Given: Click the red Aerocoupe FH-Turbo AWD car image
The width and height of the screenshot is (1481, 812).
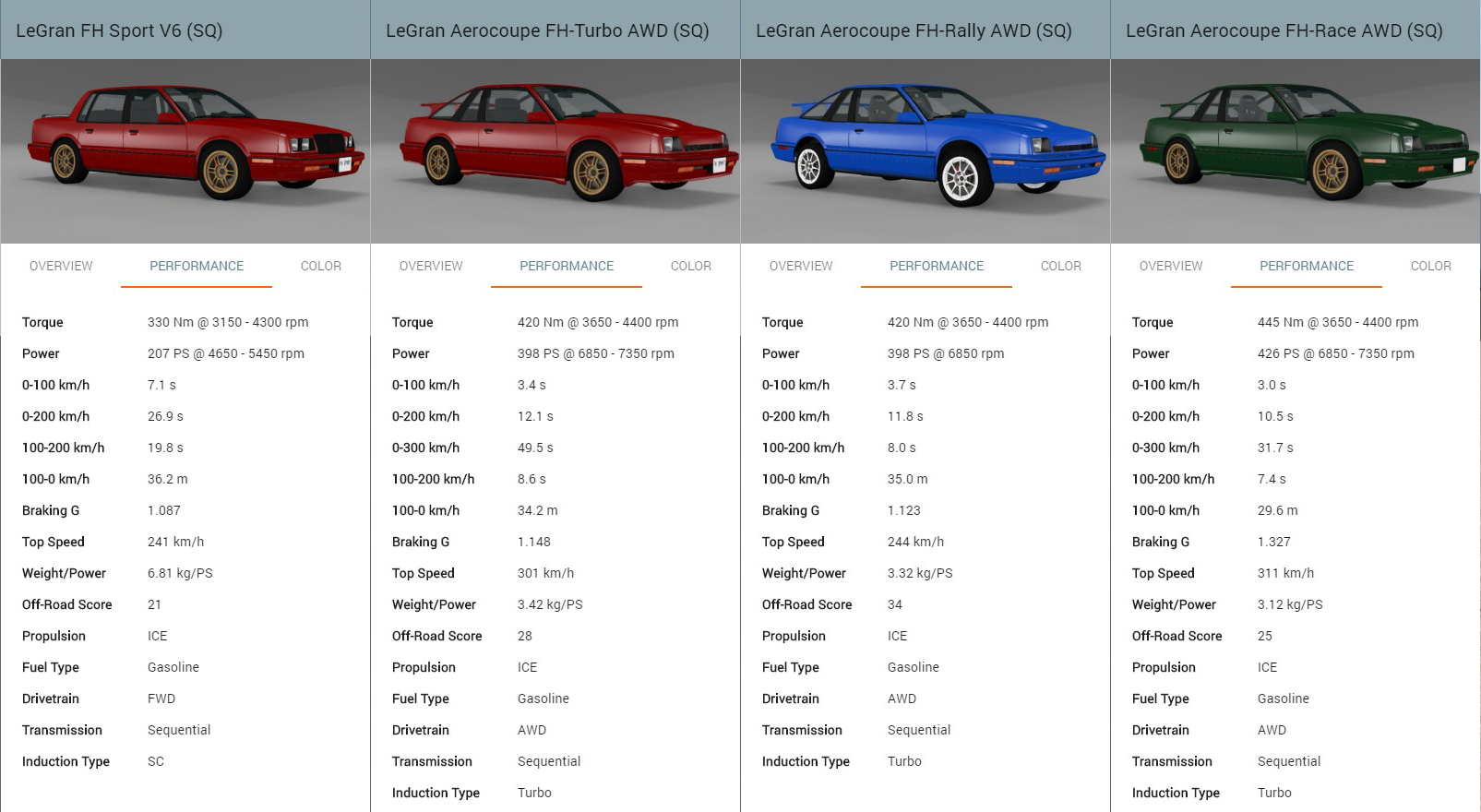Looking at the screenshot, I should (555, 151).
